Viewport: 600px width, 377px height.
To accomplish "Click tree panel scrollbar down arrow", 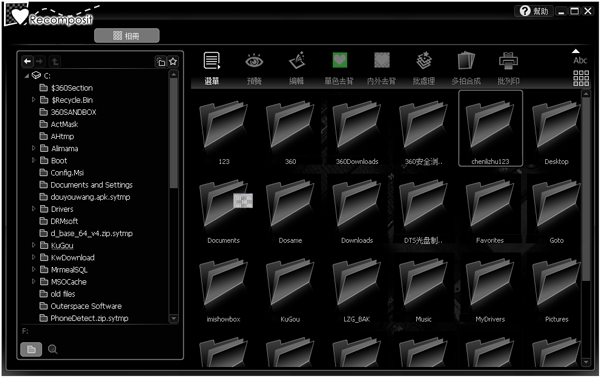I will click(x=173, y=318).
